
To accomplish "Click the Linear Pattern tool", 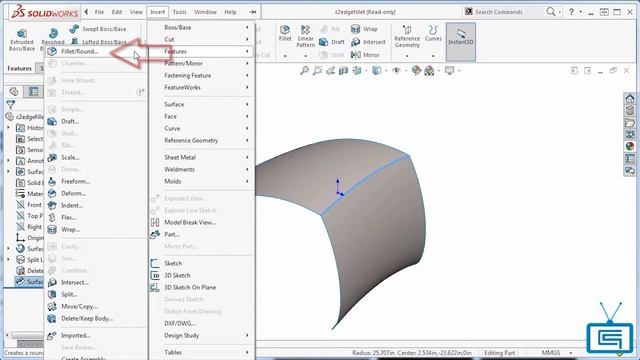I will [x=305, y=36].
